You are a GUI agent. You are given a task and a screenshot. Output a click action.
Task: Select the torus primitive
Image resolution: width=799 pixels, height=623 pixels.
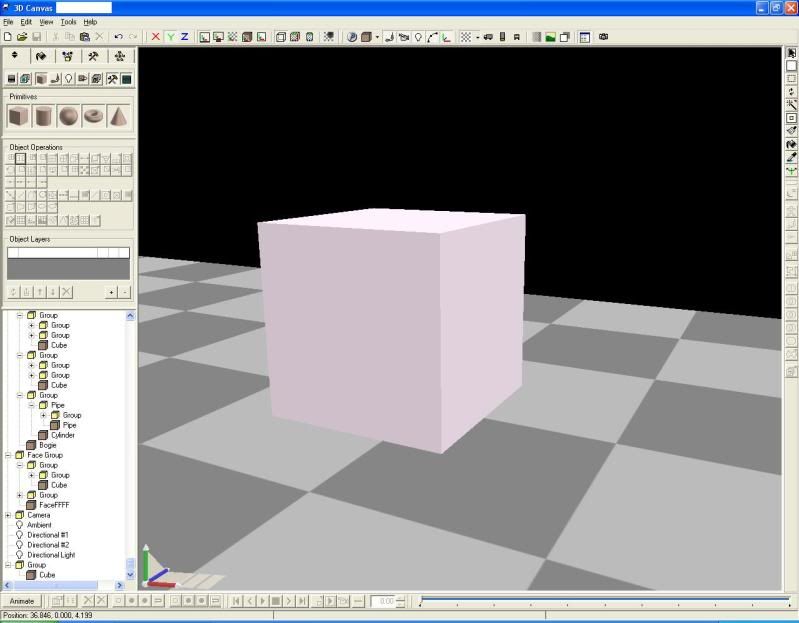pos(93,116)
